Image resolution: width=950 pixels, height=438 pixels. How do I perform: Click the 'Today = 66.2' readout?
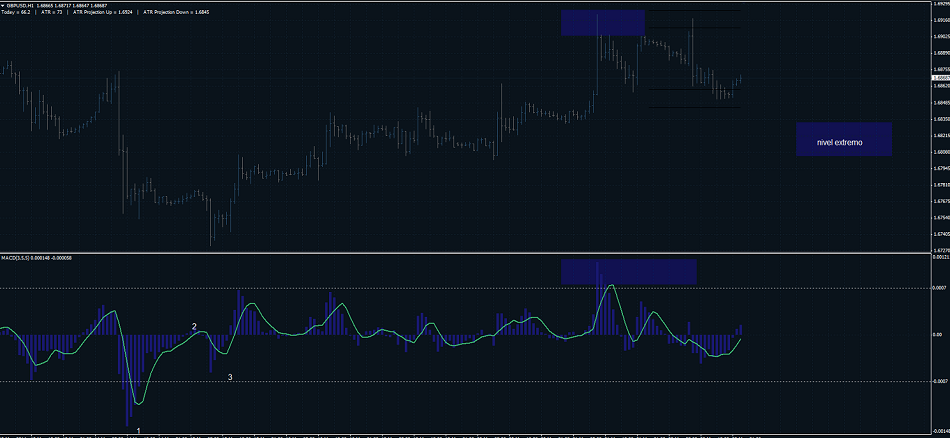(x=18, y=12)
